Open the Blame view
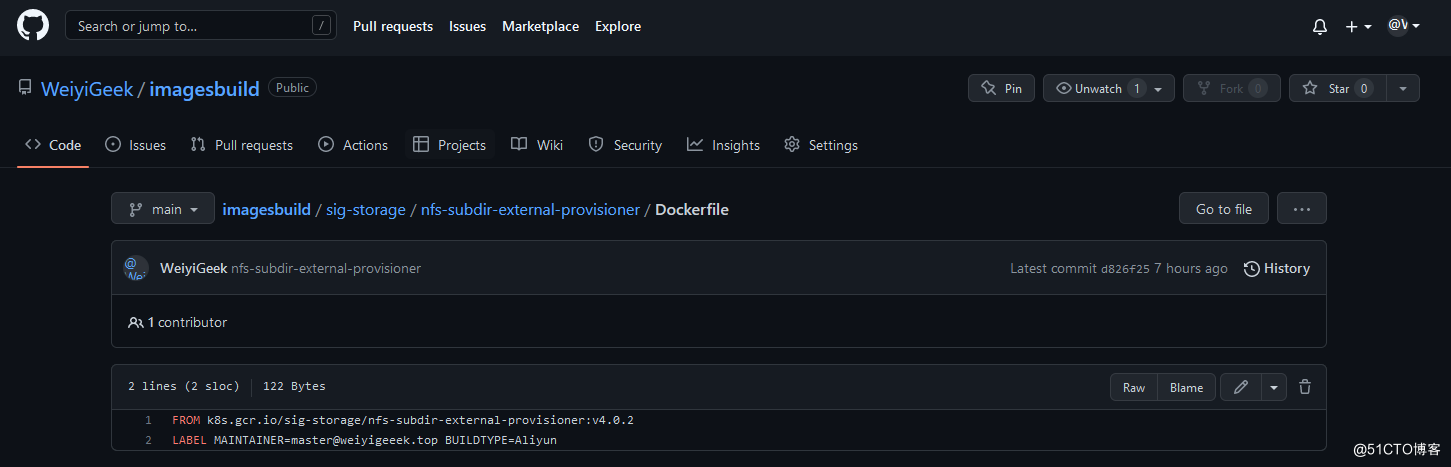 pyautogui.click(x=1187, y=387)
